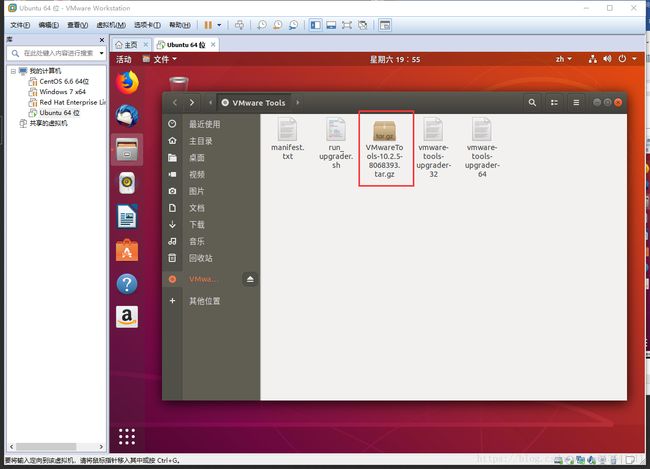
Task: Open the zh input method dropdown
Action: click(x=563, y=59)
